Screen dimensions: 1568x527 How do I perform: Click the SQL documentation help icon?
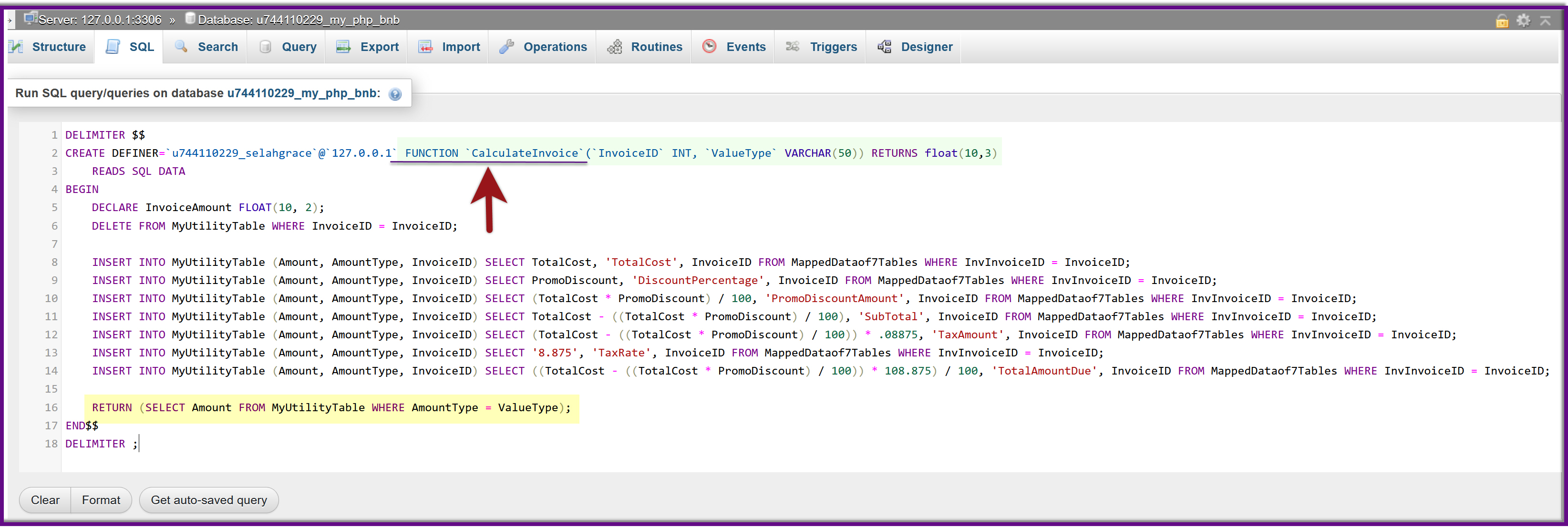[x=395, y=94]
